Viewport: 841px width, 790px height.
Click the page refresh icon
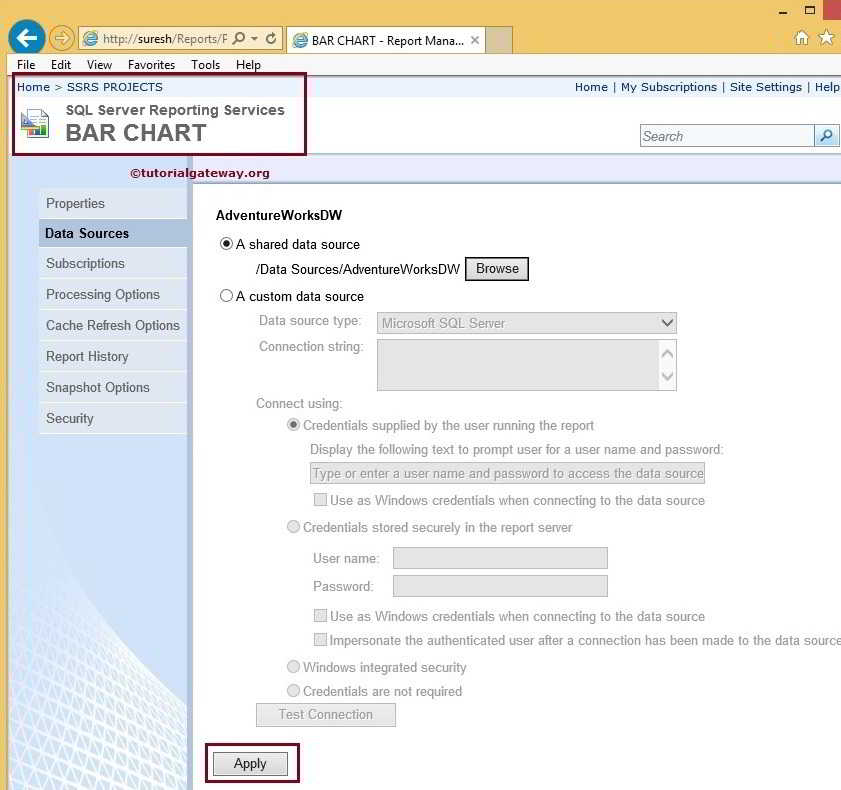(271, 38)
